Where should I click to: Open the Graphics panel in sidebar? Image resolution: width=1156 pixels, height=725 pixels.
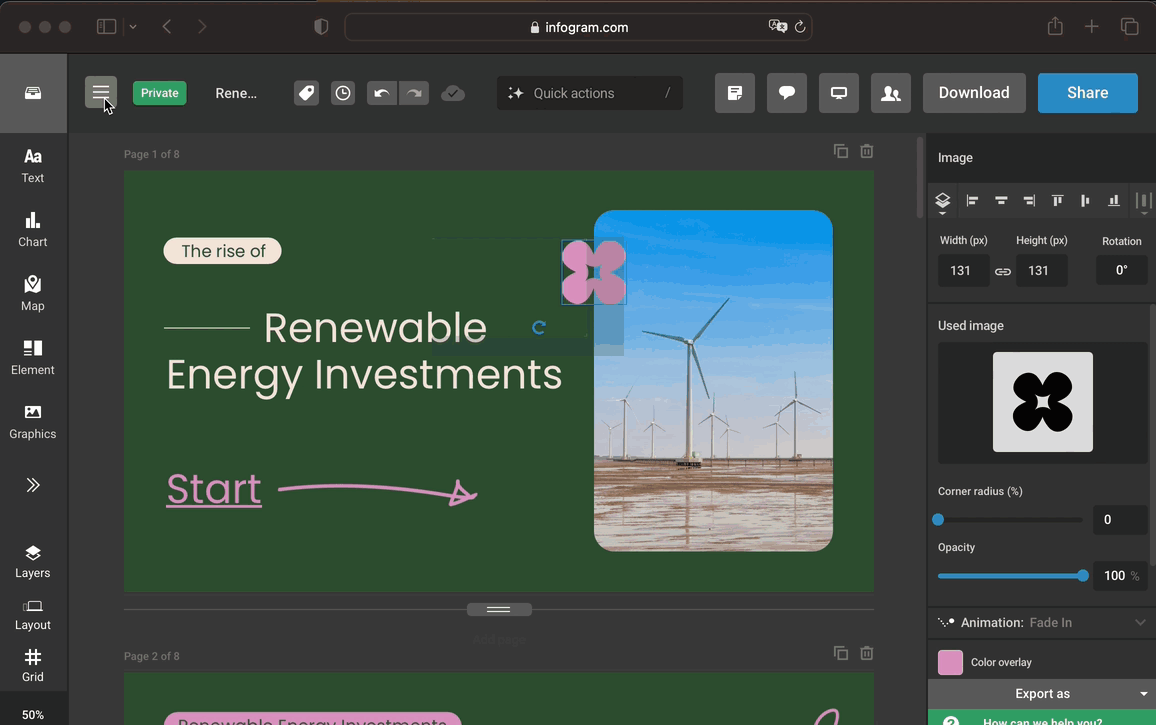tap(32, 422)
